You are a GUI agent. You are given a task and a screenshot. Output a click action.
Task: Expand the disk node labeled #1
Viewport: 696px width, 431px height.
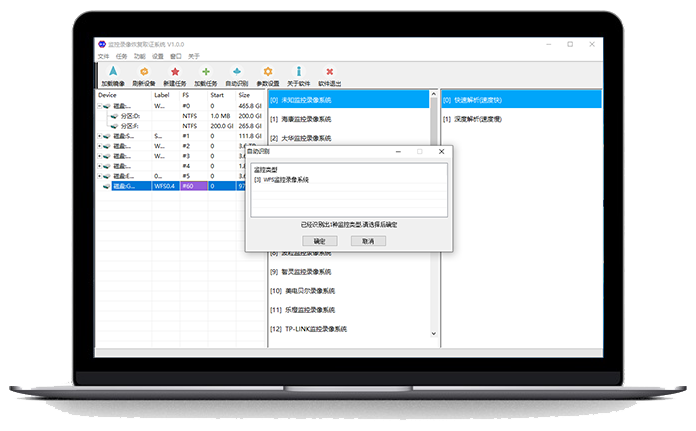100,136
